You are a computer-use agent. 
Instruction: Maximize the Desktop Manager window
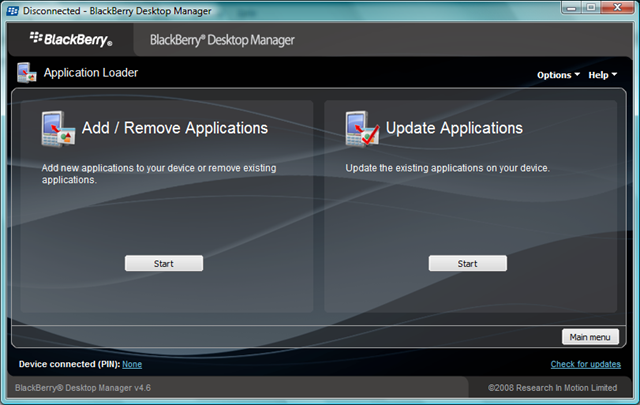click(591, 7)
